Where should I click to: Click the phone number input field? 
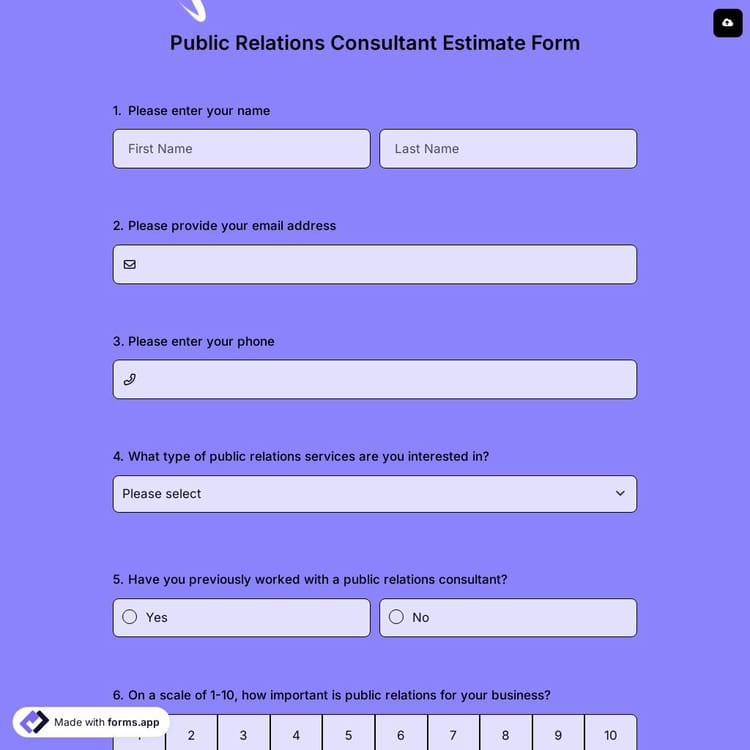pos(385,380)
